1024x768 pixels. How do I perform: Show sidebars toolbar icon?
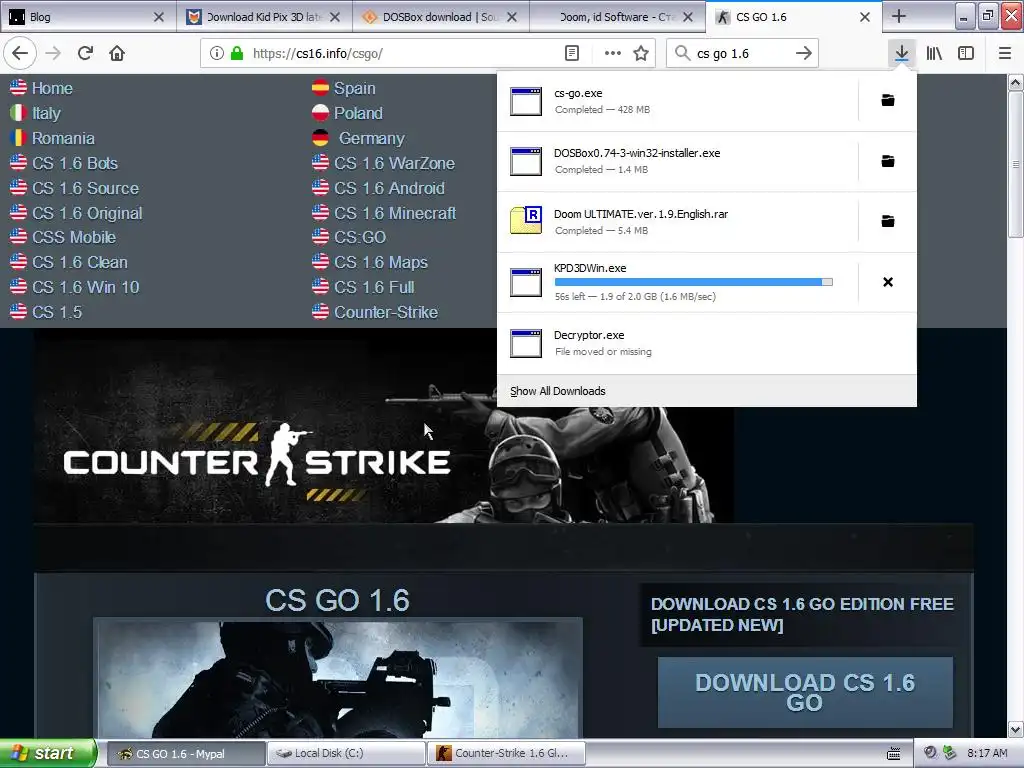pos(966,54)
